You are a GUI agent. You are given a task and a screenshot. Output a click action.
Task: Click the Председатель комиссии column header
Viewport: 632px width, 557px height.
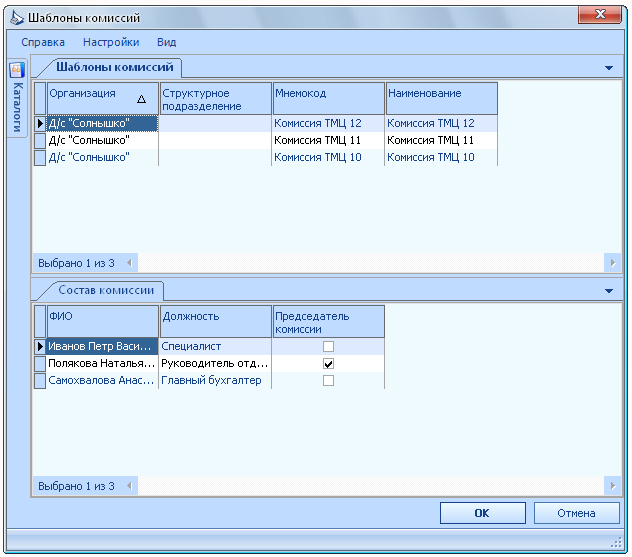point(328,322)
